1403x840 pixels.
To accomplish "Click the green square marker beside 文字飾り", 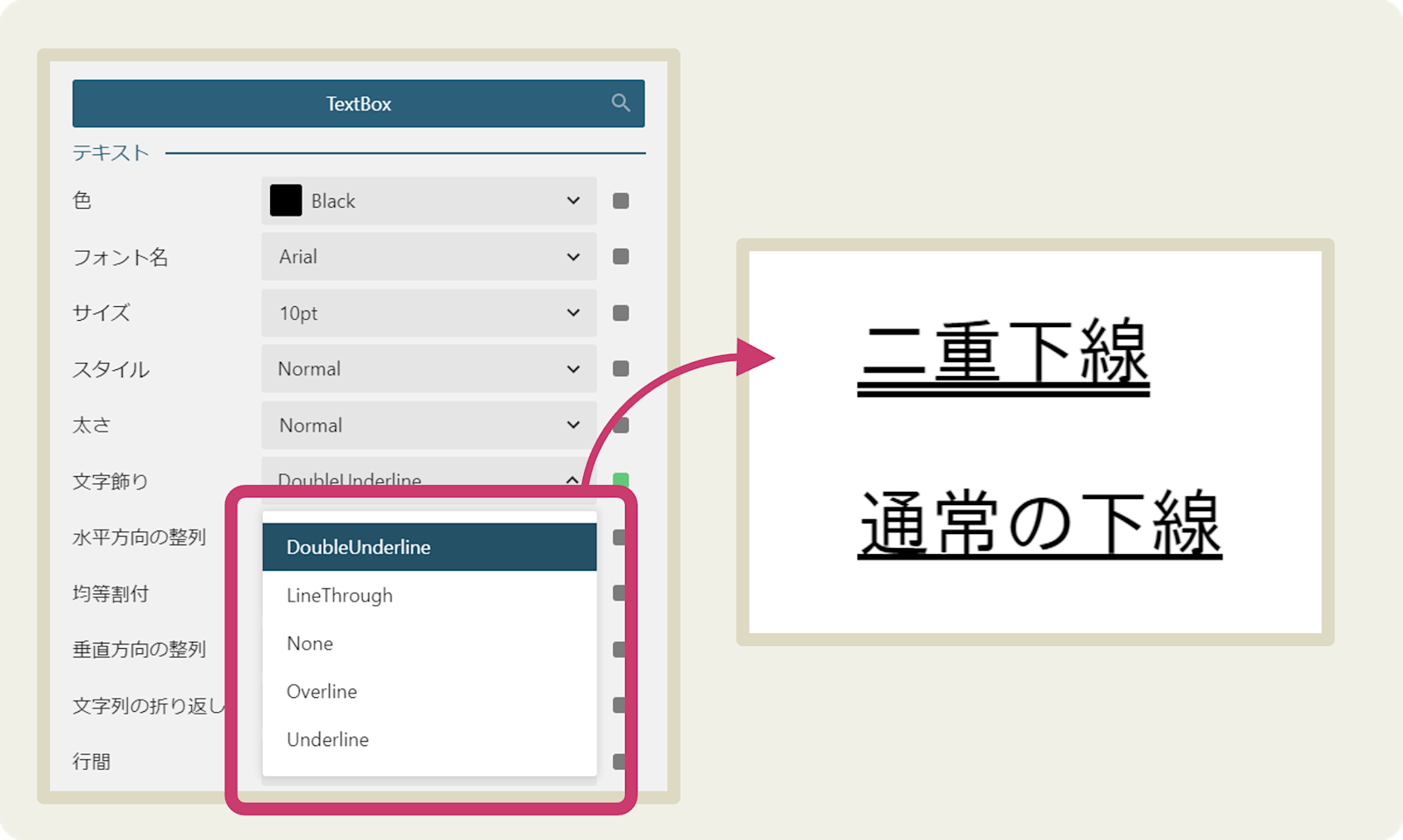I will click(x=621, y=480).
